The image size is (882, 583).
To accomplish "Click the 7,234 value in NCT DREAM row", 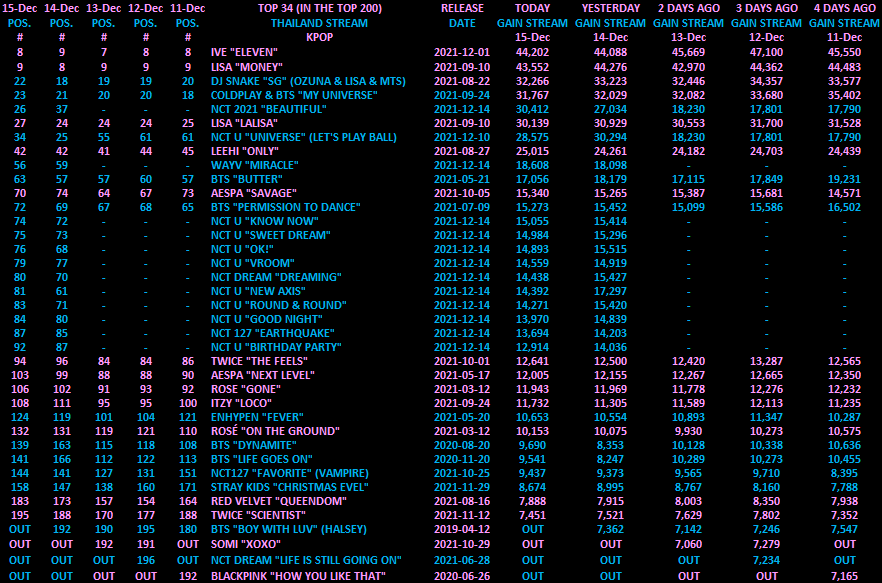I will (x=767, y=560).
